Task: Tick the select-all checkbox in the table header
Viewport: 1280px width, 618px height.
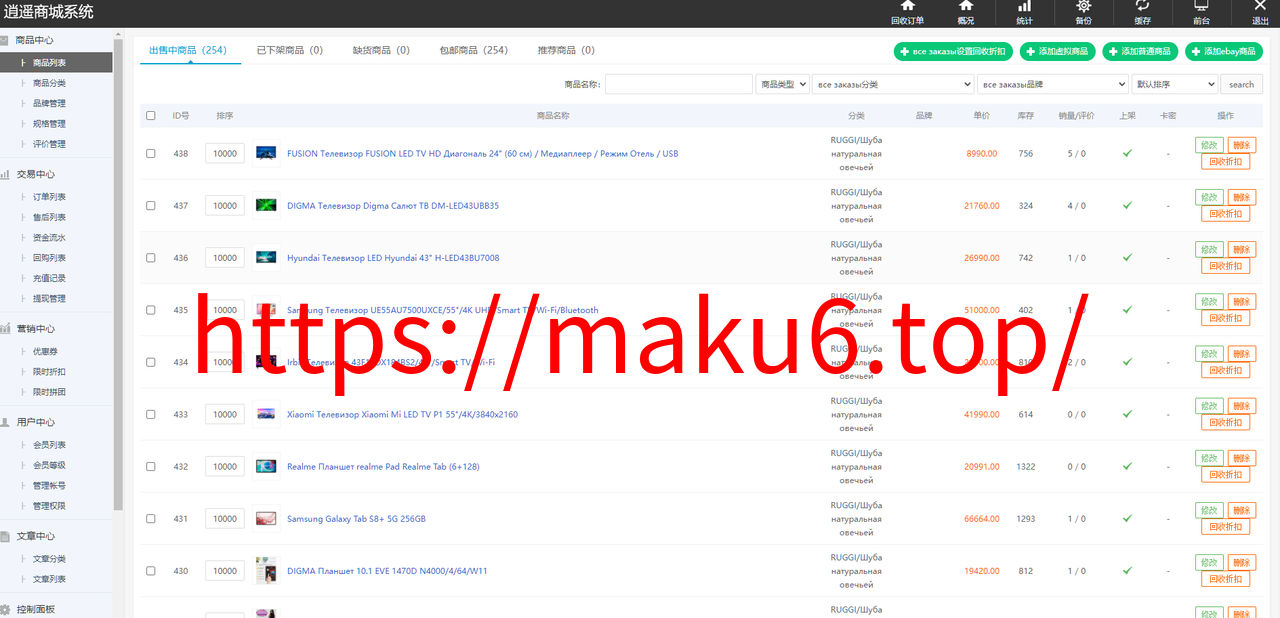Action: [x=151, y=115]
